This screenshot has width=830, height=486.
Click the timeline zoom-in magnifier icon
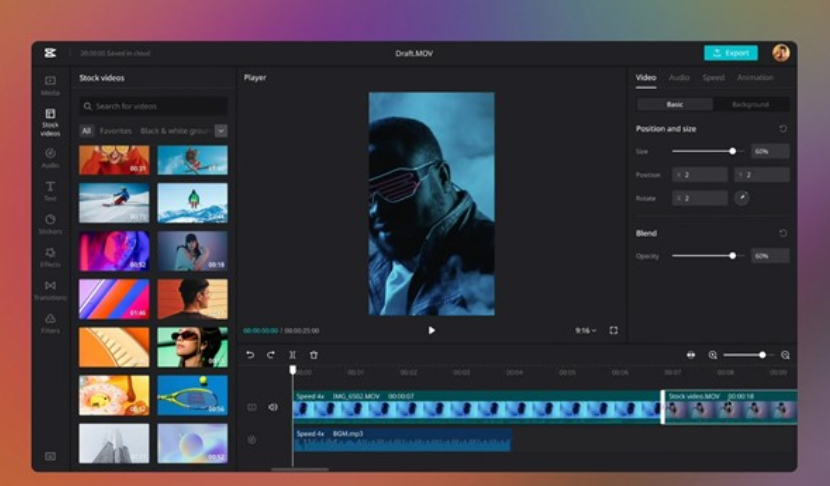[785, 355]
